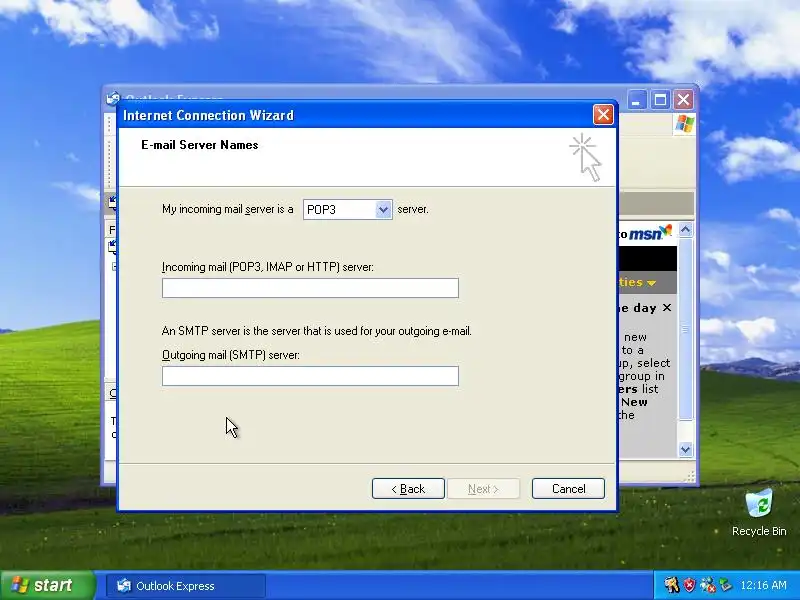The height and width of the screenshot is (600, 800).
Task: Click the resize grip of Outlook Express window
Action: 690,477
